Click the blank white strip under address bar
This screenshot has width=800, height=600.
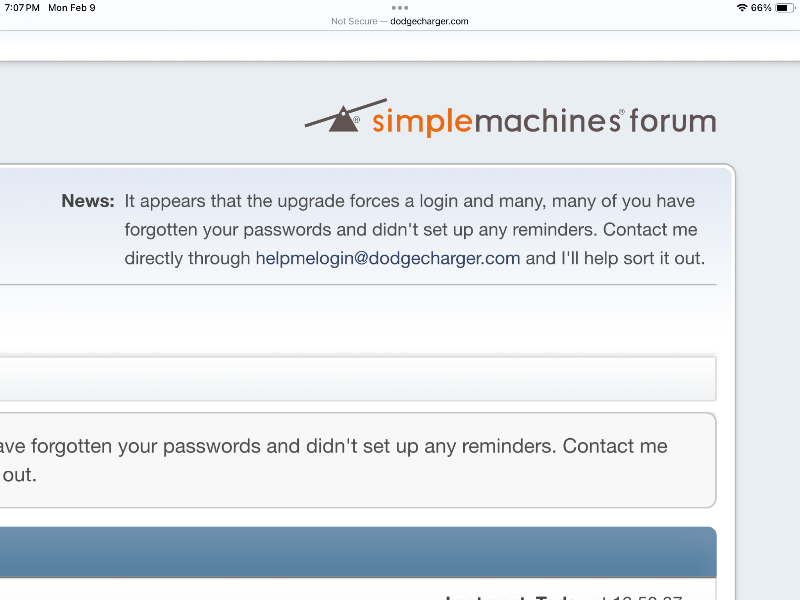point(400,46)
